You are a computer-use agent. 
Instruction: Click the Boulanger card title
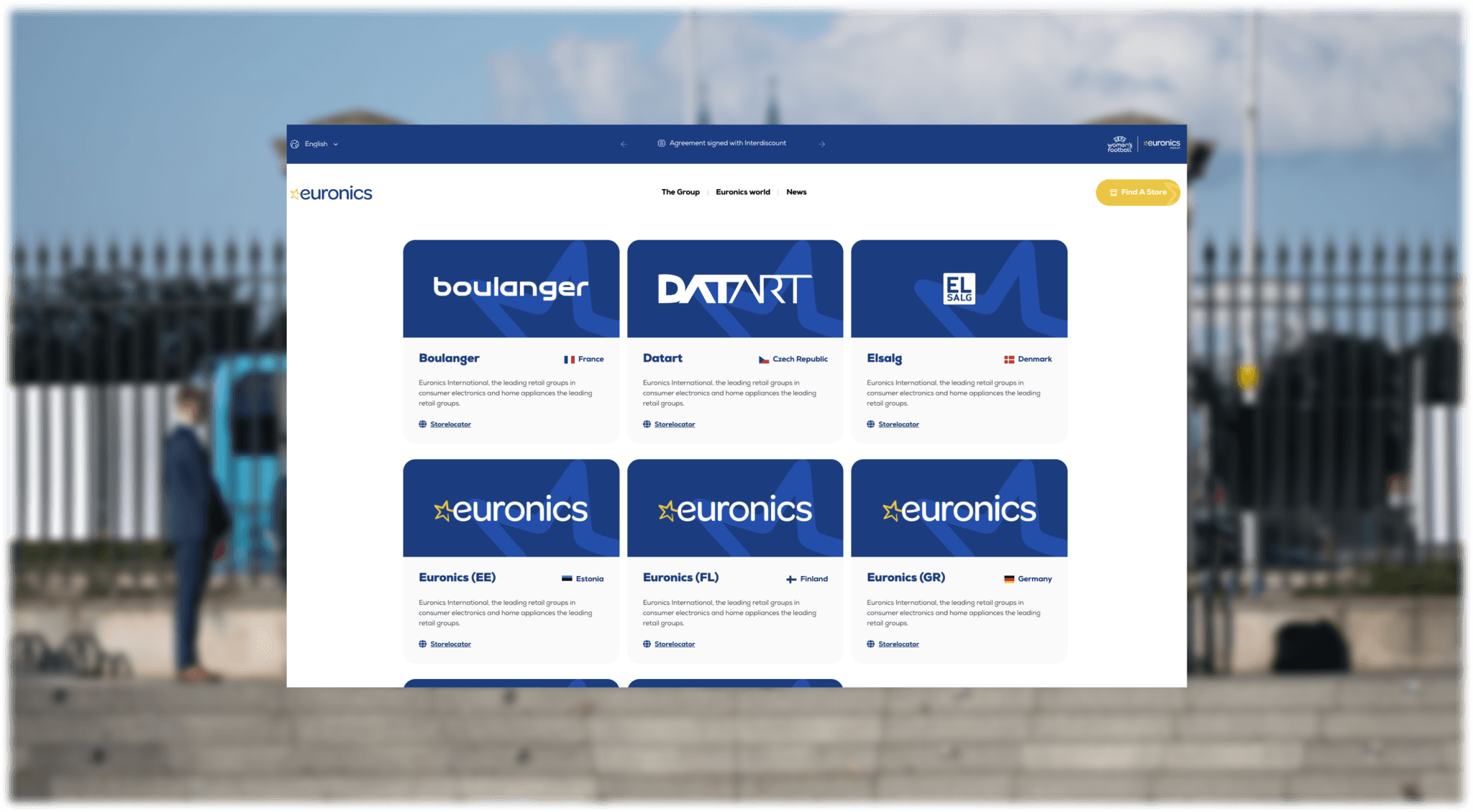point(449,358)
